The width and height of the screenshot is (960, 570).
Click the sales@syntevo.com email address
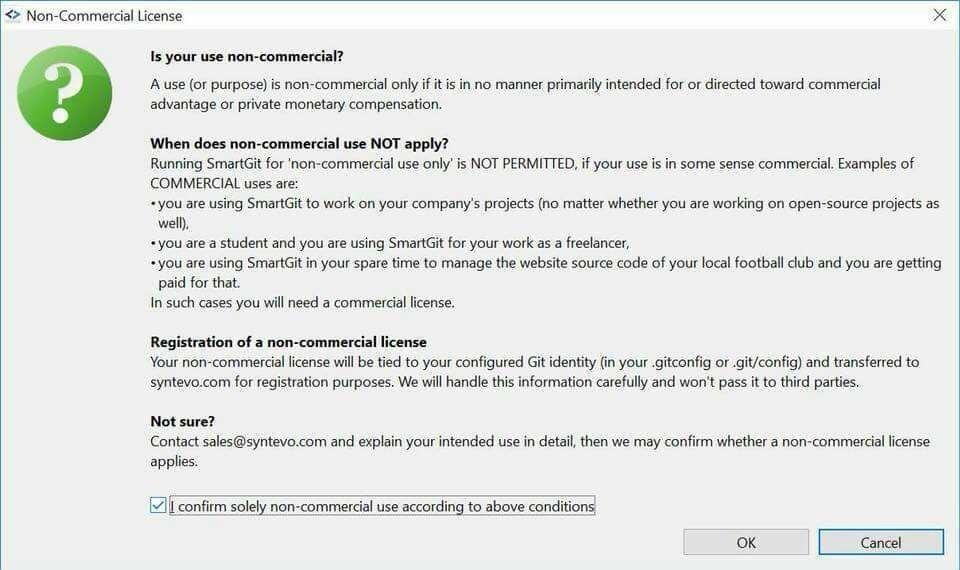coord(264,441)
